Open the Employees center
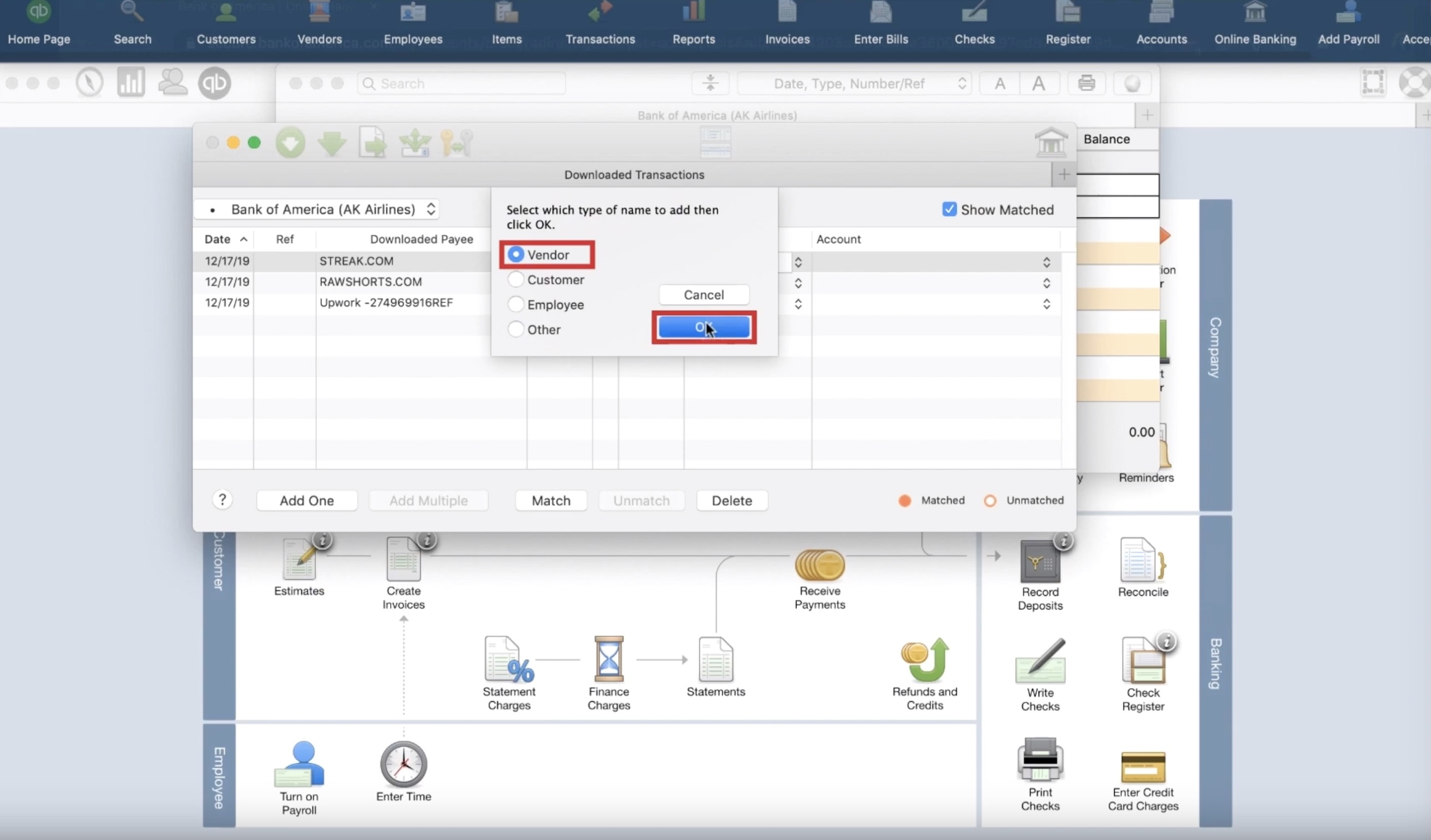 point(413,24)
